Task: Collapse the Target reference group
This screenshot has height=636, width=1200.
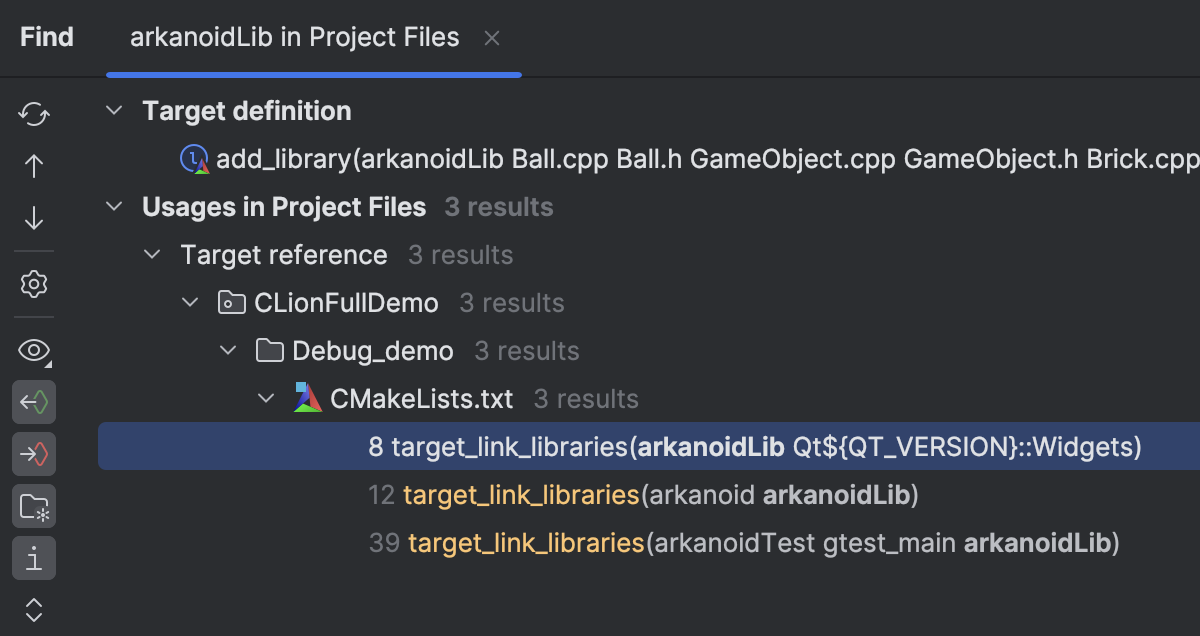Action: tap(152, 255)
